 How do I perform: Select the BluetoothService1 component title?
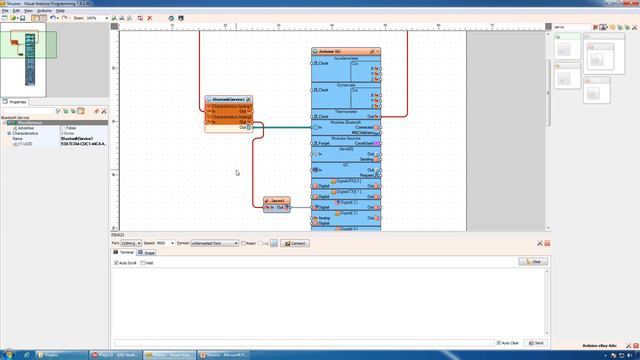click(x=229, y=99)
